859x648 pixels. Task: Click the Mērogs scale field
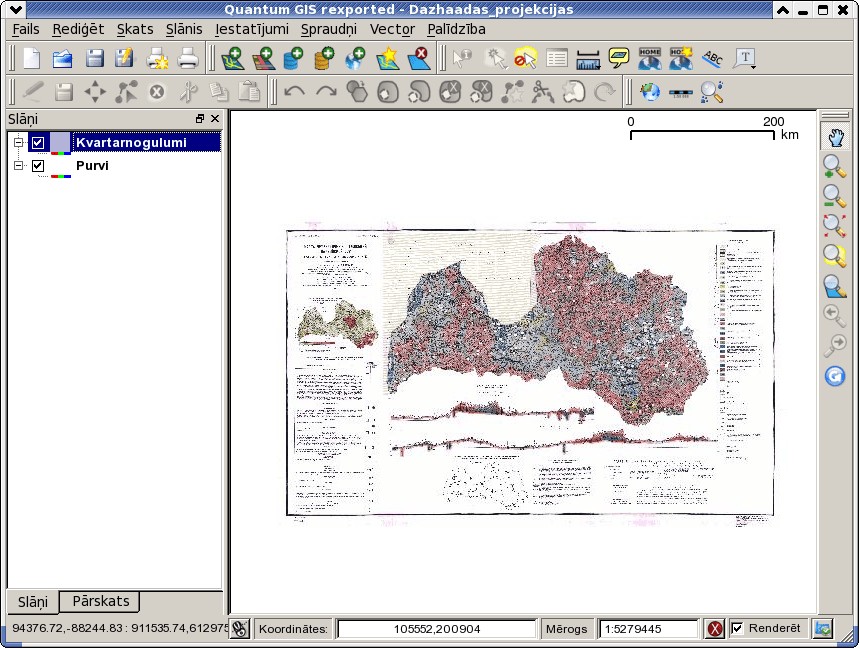pos(649,629)
